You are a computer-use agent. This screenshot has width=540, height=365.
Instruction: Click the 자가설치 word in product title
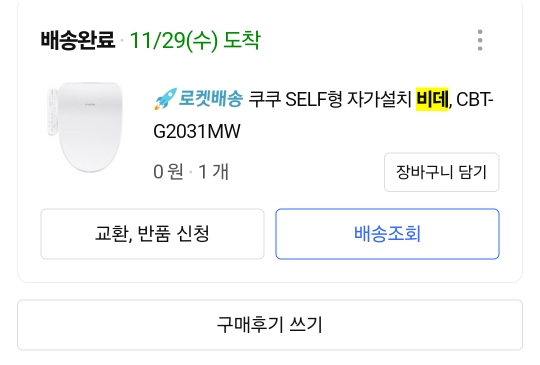(x=379, y=99)
